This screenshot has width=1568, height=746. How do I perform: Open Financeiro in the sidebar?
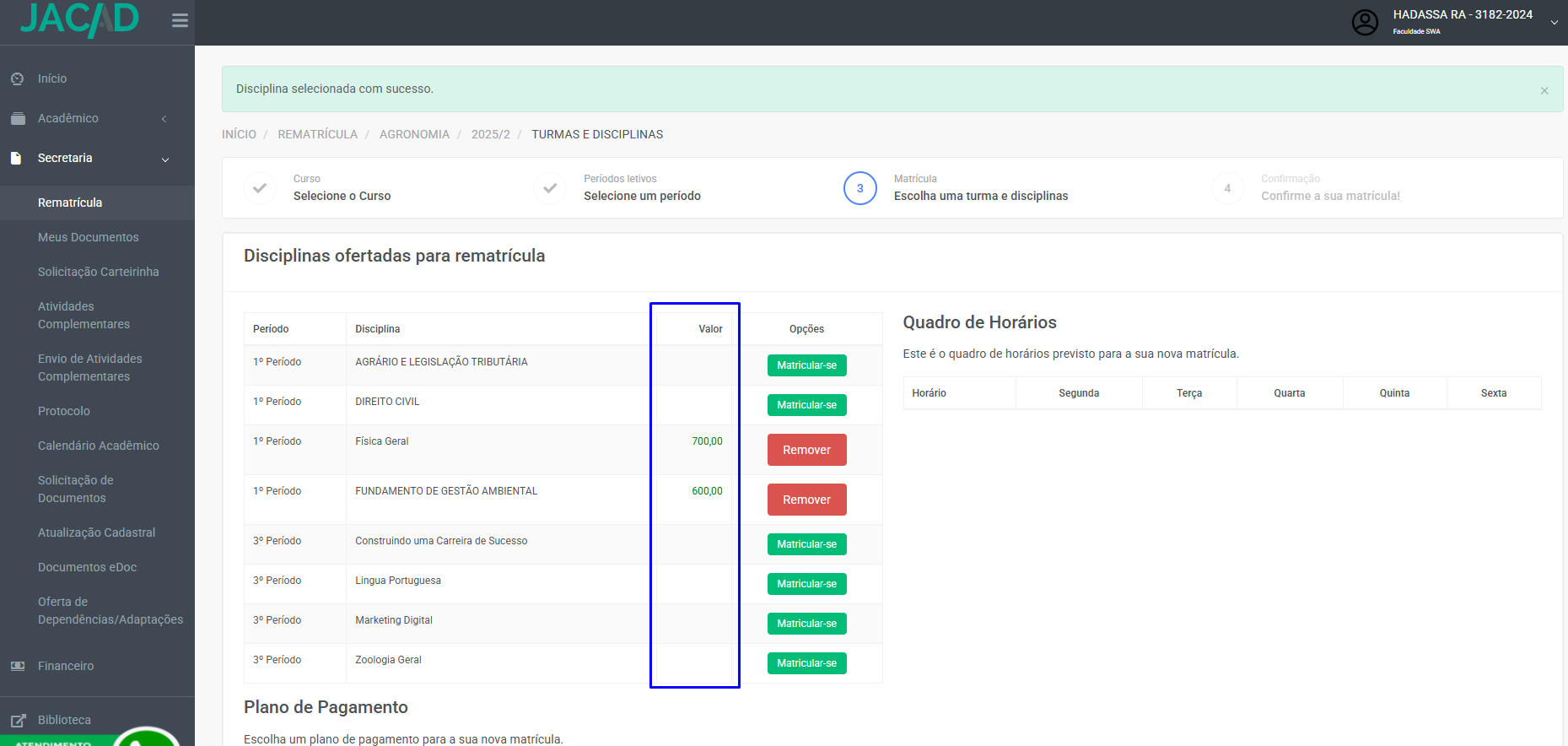[x=66, y=666]
